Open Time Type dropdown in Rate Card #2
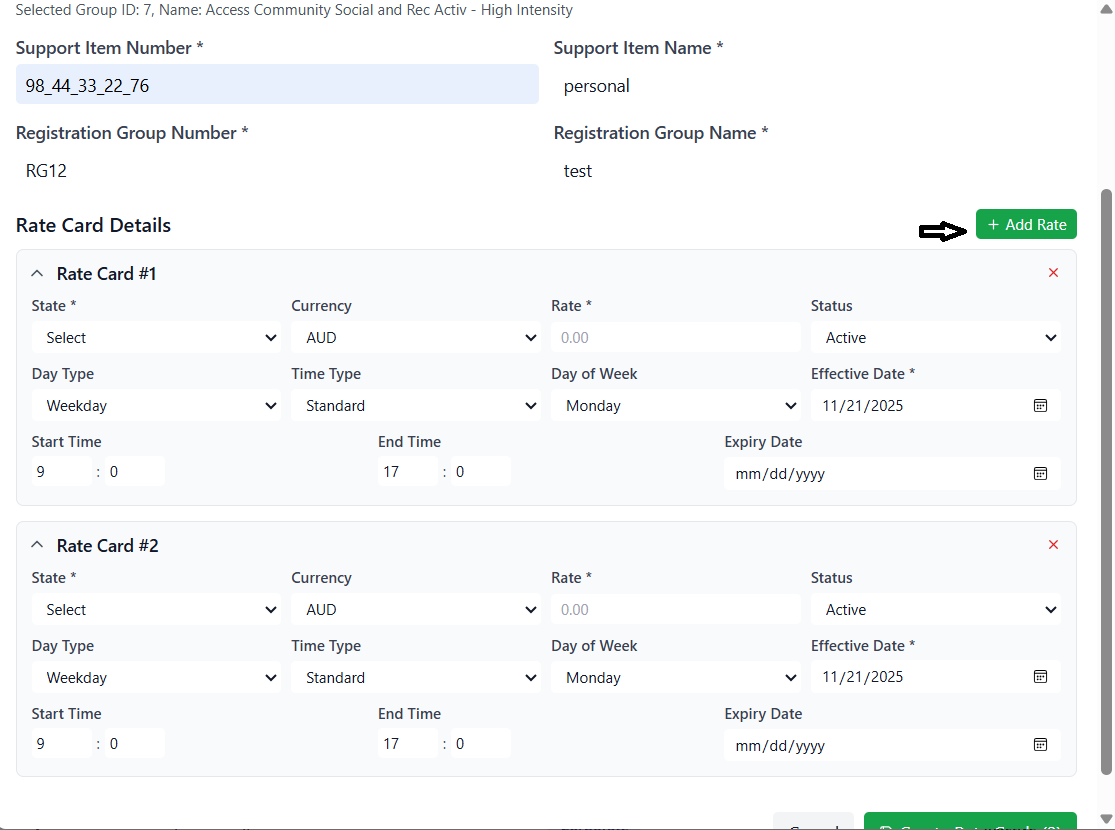This screenshot has width=1115, height=830. tap(415, 678)
